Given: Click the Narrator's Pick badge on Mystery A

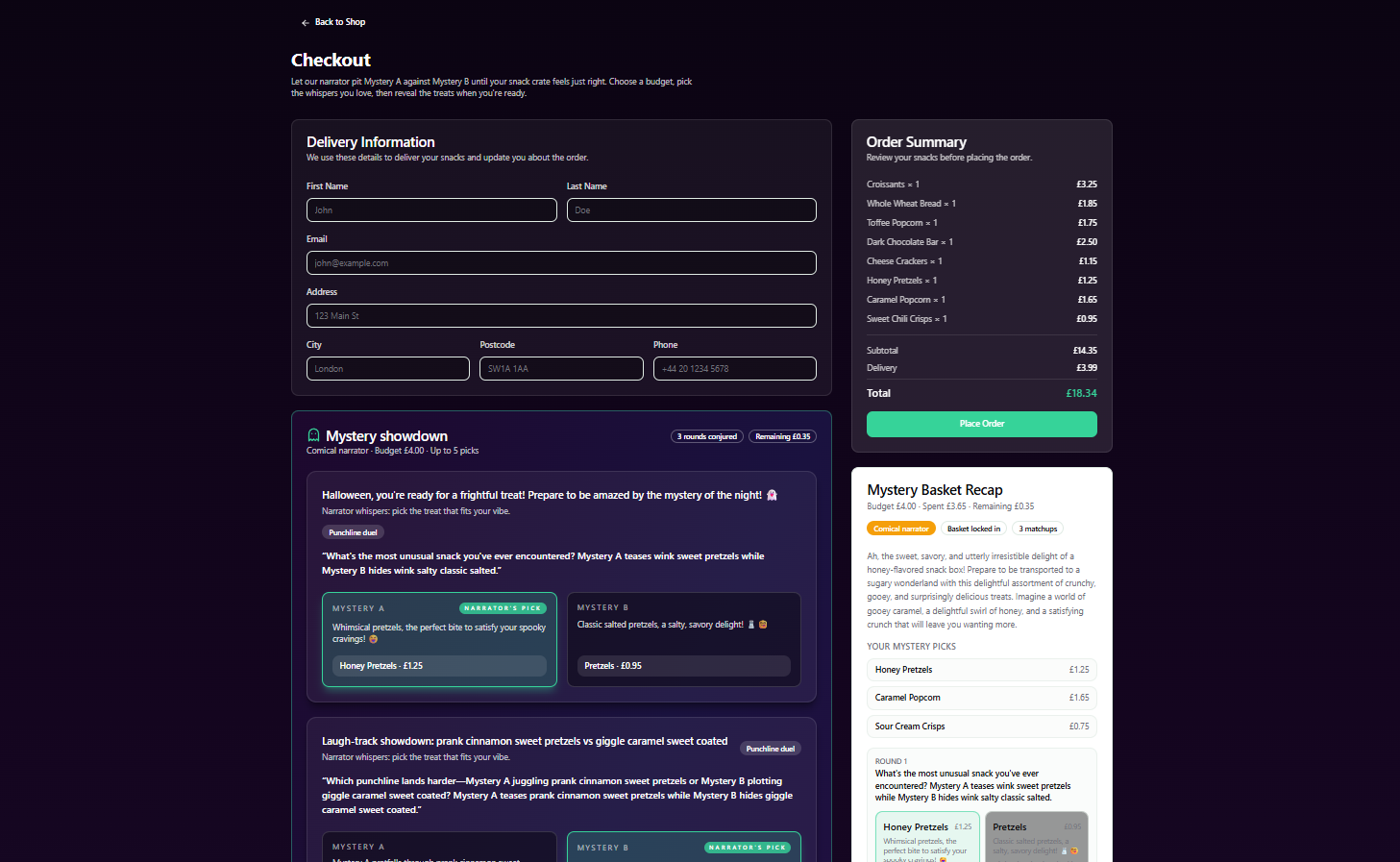Looking at the screenshot, I should pos(504,608).
